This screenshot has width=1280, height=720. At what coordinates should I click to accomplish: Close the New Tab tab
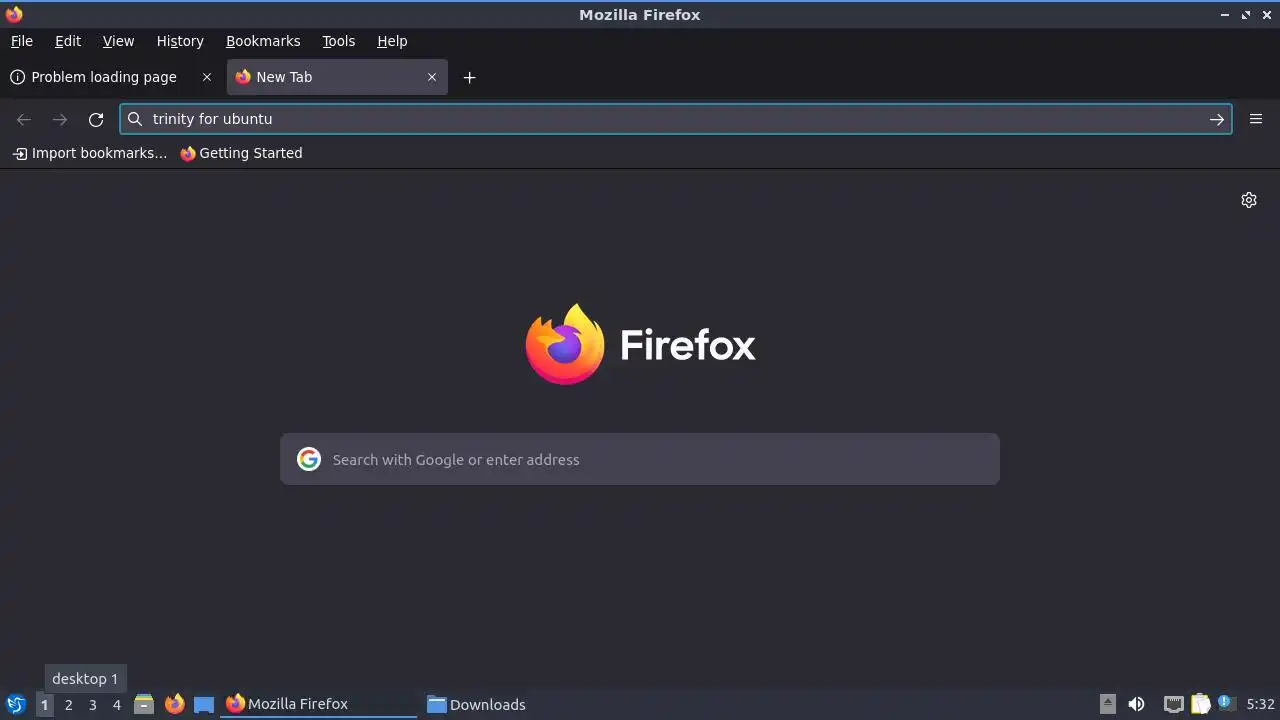[432, 77]
